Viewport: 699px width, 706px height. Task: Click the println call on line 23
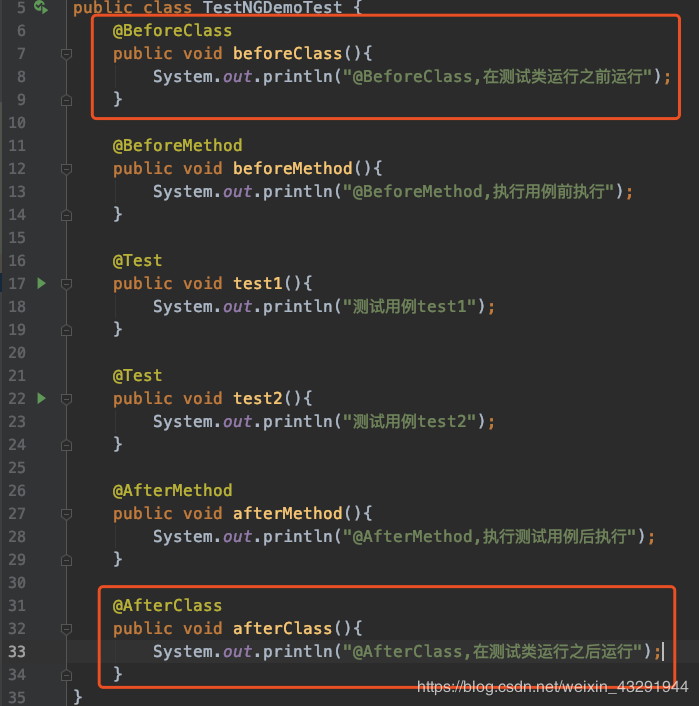click(297, 421)
